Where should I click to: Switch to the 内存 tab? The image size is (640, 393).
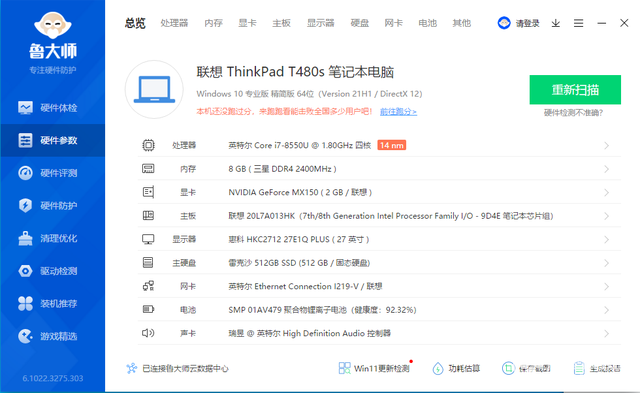pyautogui.click(x=213, y=23)
